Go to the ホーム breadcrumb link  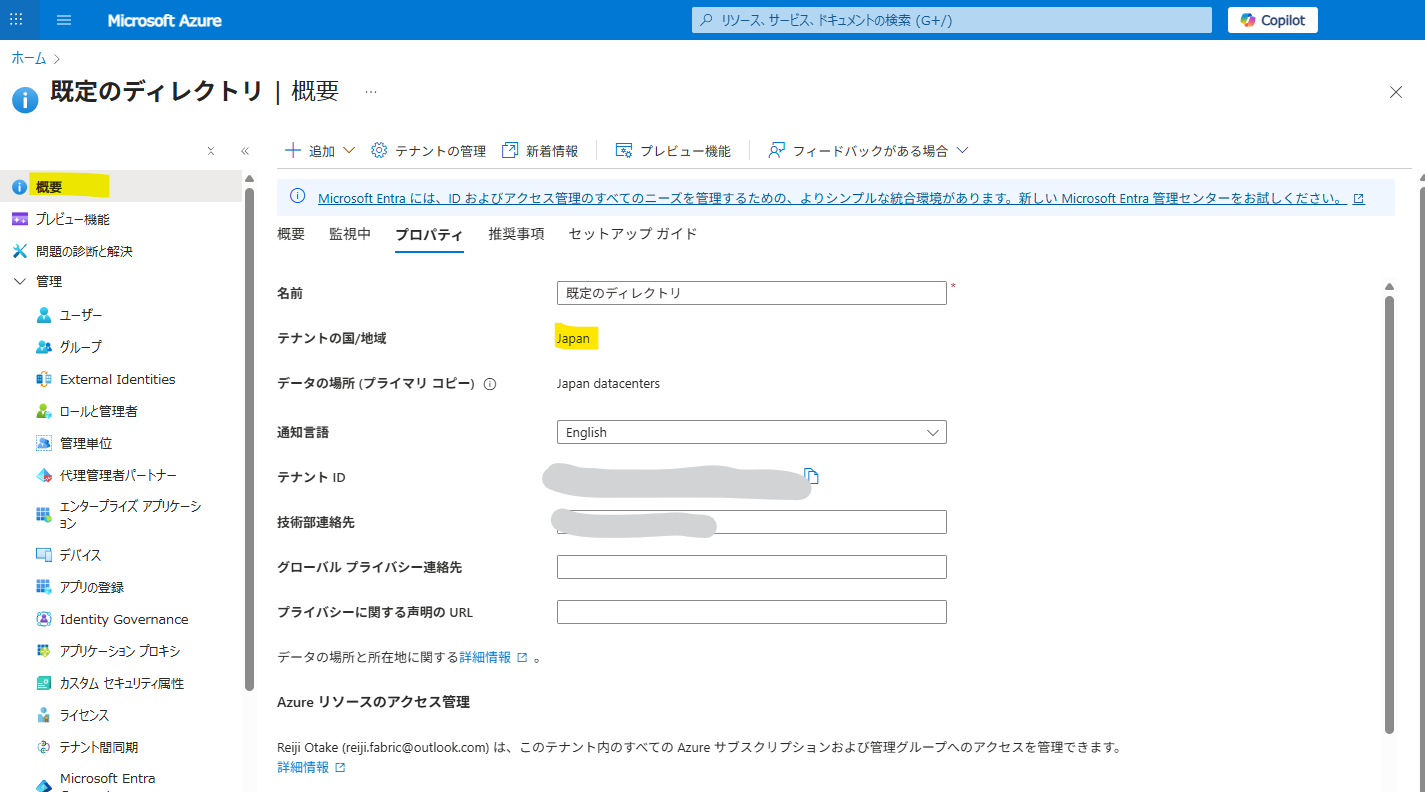[x=29, y=59]
